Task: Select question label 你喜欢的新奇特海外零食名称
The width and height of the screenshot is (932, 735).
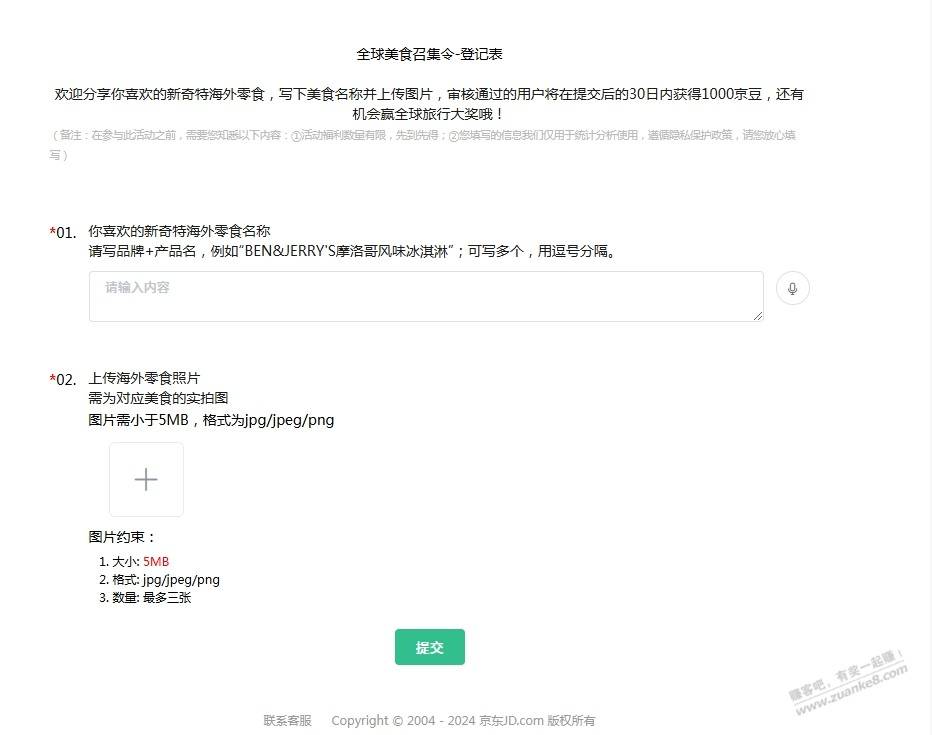Action: pos(179,230)
